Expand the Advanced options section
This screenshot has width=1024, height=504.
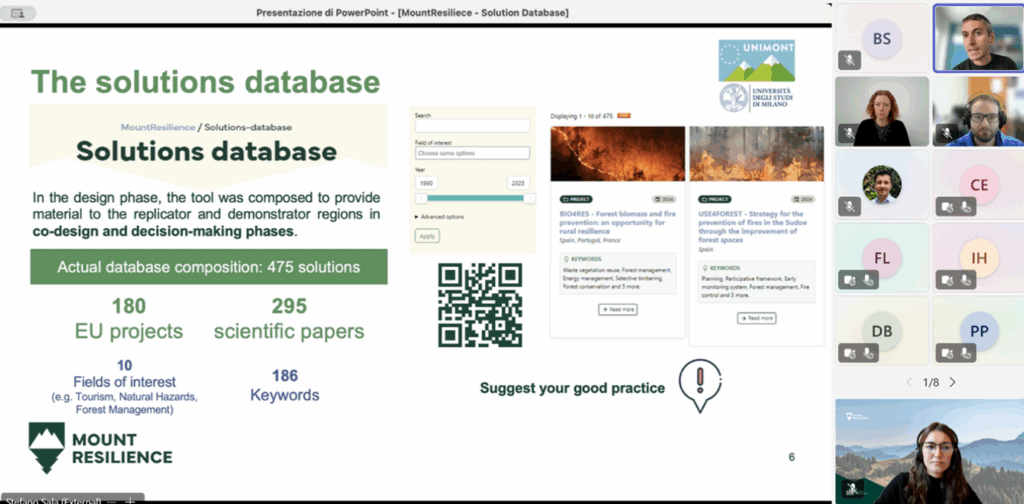pos(440,216)
